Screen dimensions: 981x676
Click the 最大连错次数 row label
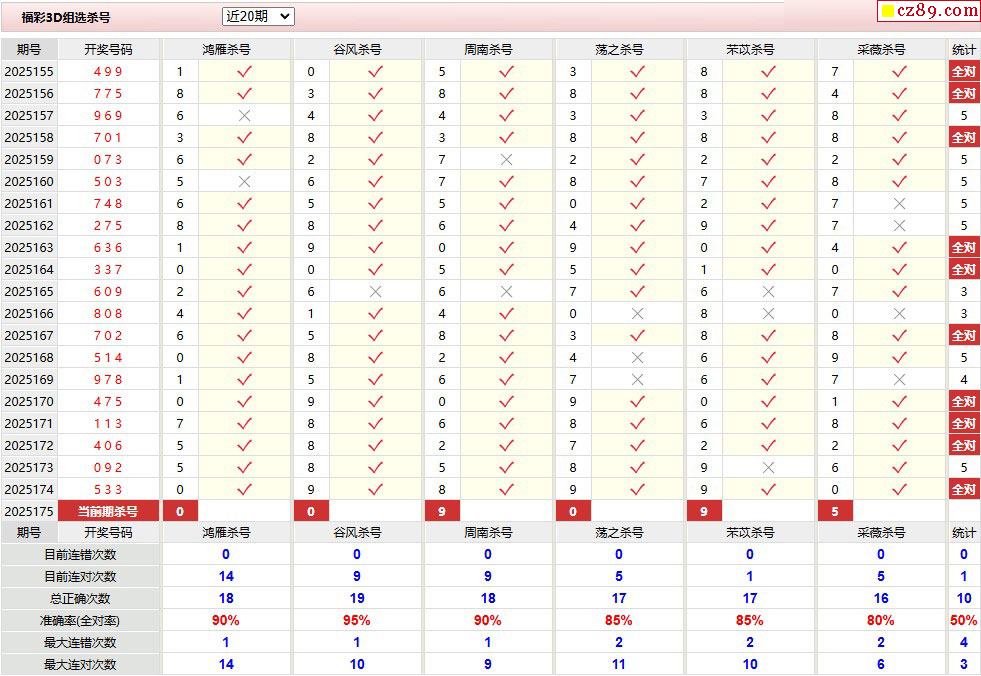(80, 643)
